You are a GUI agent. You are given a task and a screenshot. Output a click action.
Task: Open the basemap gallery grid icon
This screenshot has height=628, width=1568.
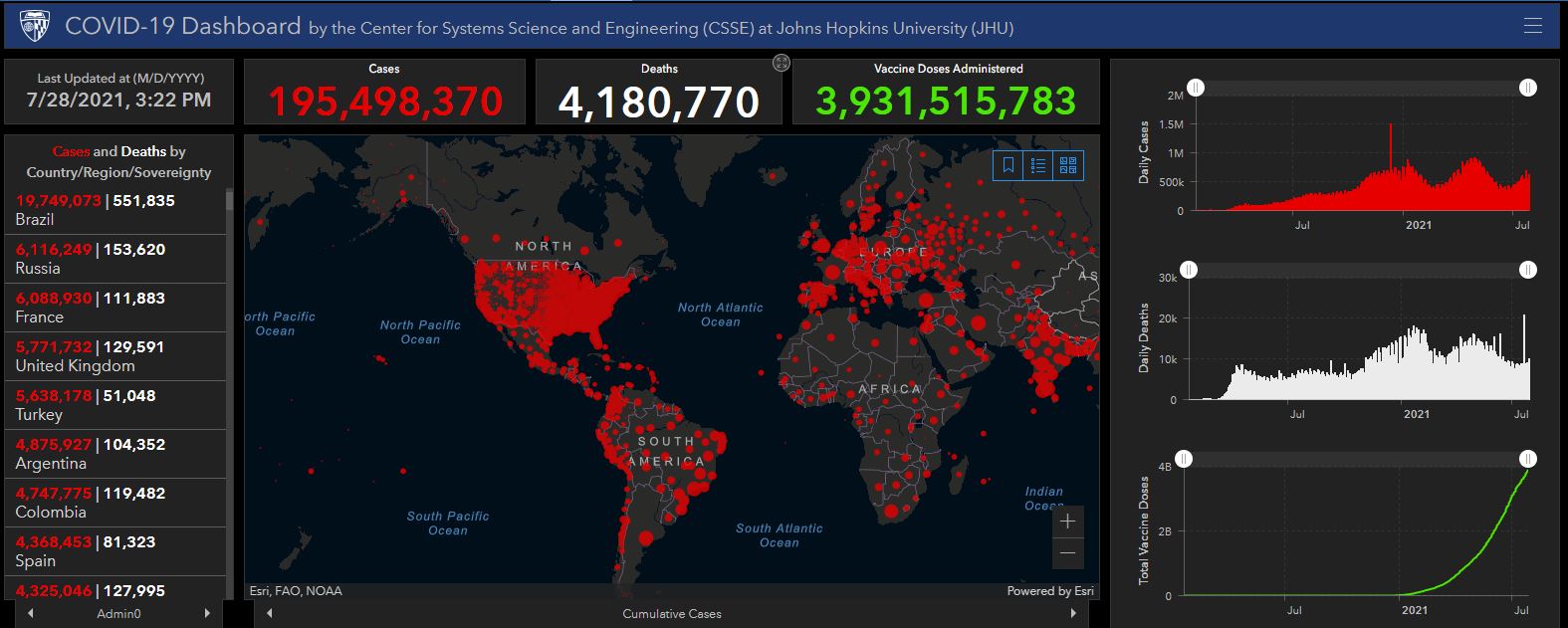coord(1068,166)
